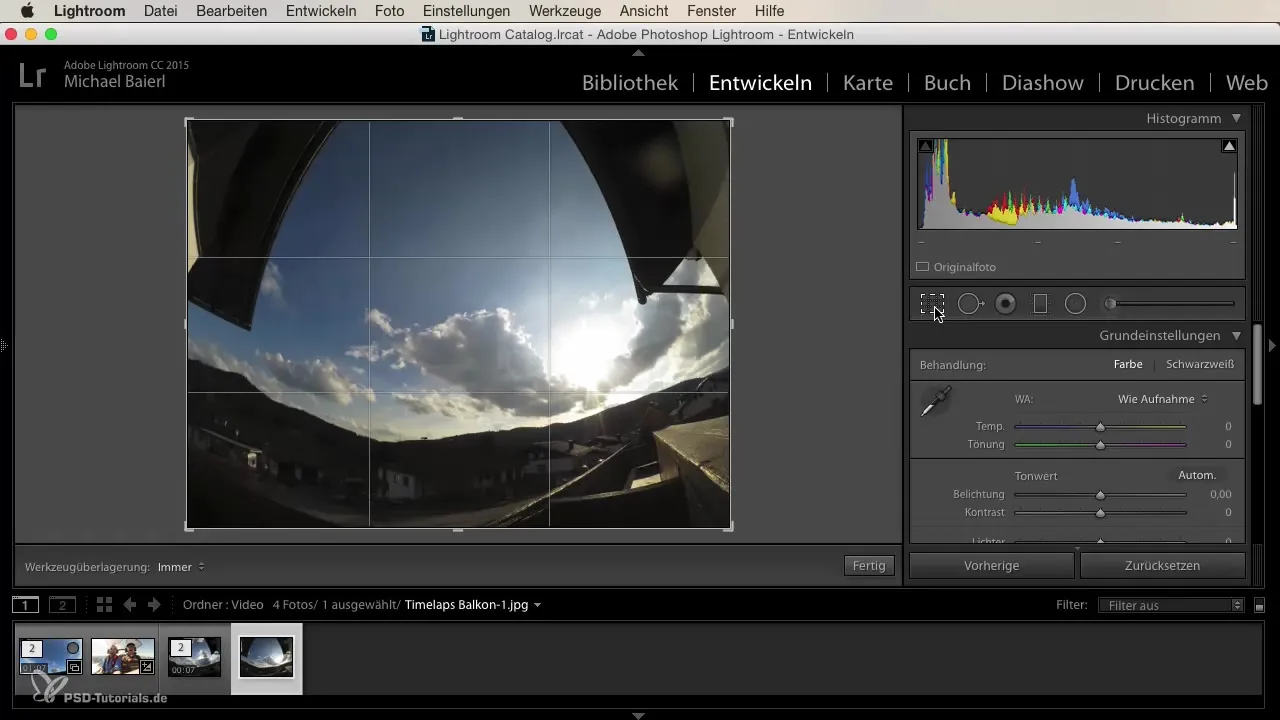Pick the white balance eyedropper tool
1280x720 pixels.
pos(935,402)
